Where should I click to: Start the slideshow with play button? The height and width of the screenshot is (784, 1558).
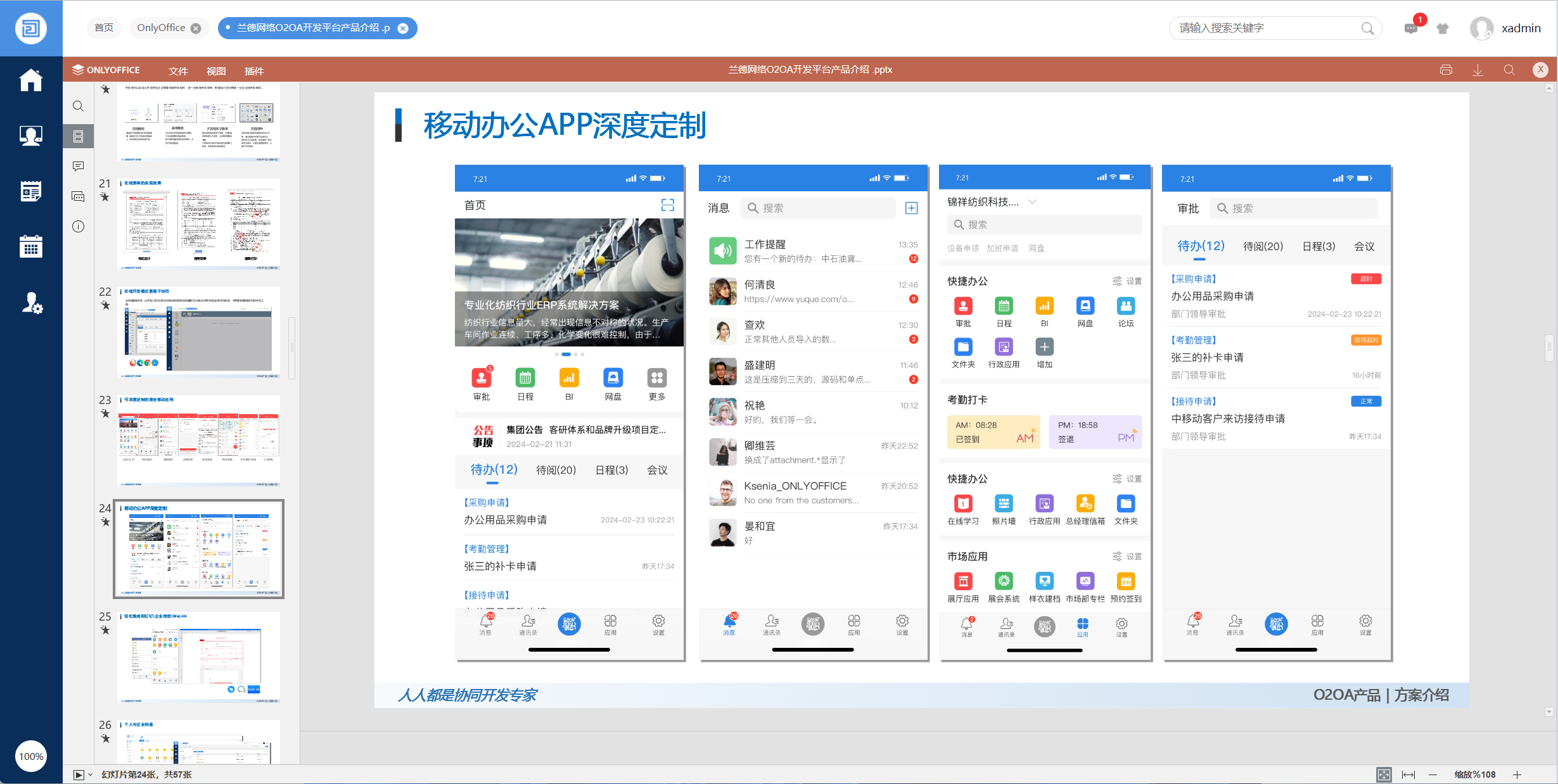click(x=79, y=775)
